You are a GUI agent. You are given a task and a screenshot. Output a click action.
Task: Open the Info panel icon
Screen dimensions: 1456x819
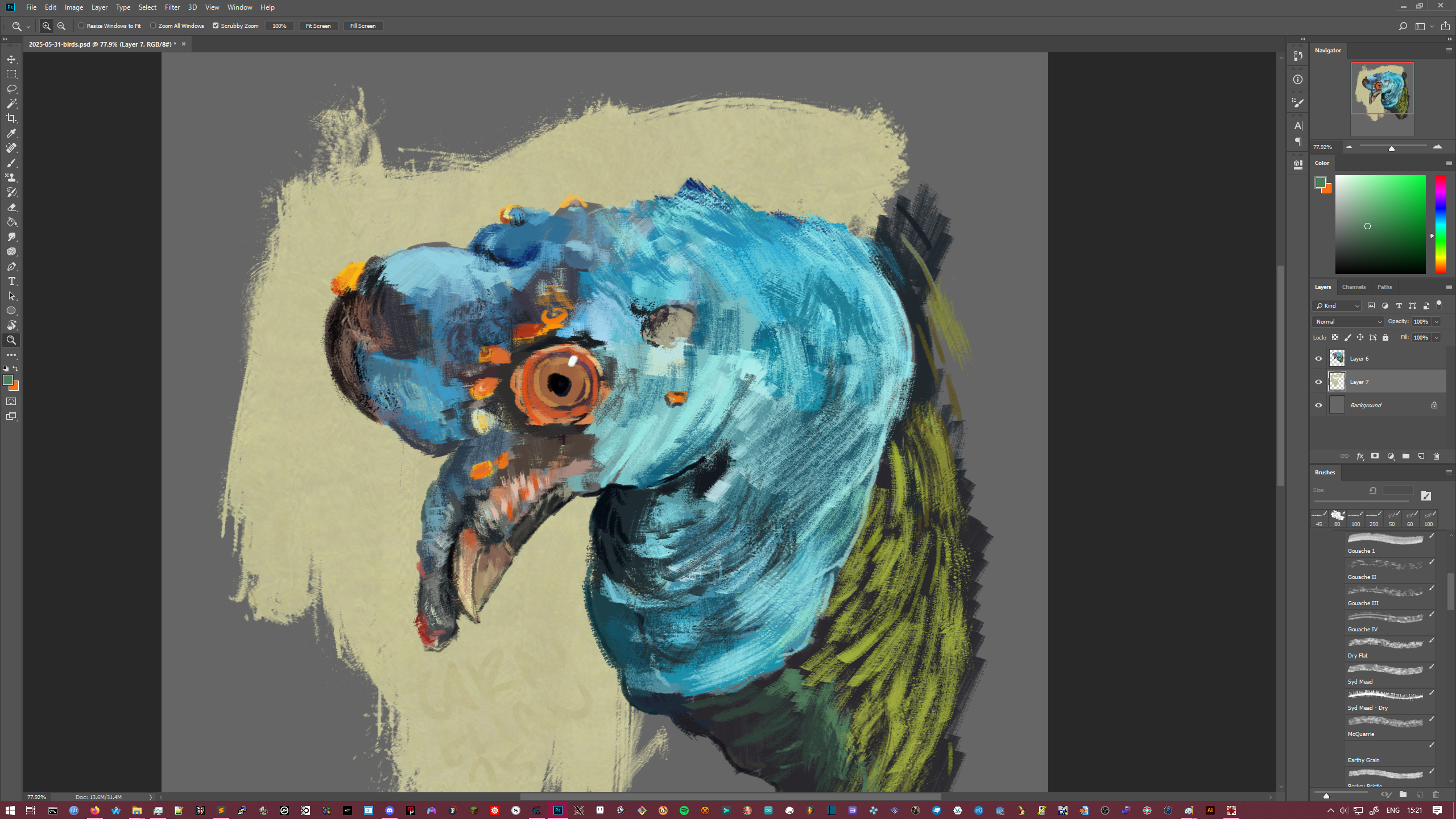[1298, 80]
